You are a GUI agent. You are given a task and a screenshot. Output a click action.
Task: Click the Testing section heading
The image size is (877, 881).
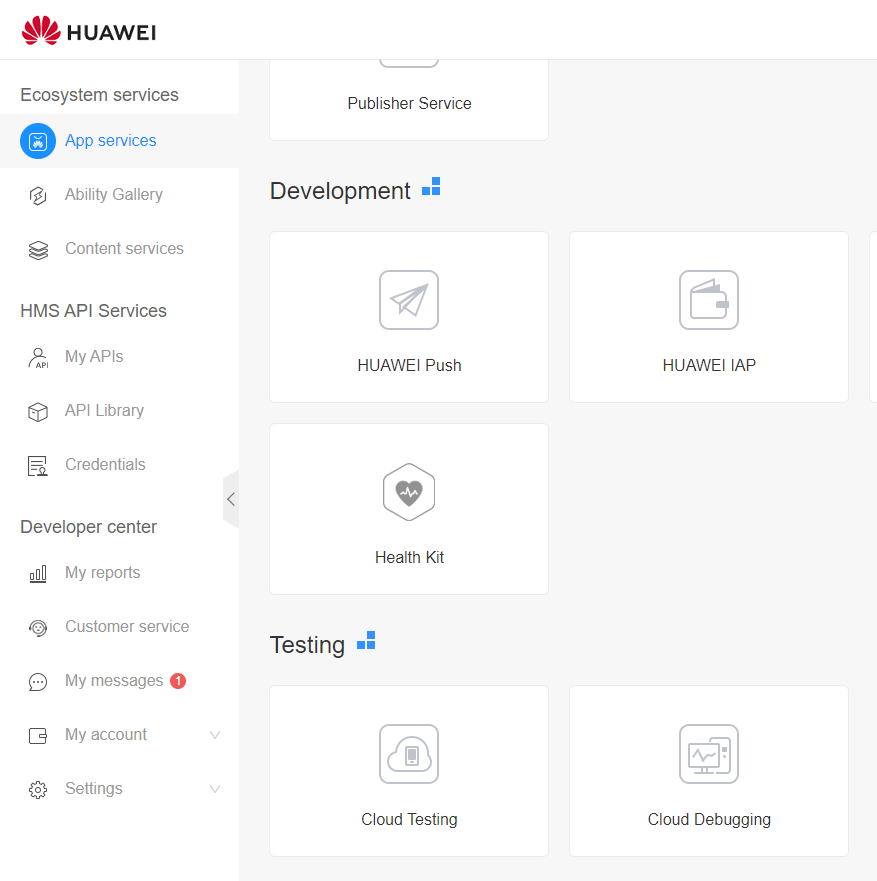[307, 645]
